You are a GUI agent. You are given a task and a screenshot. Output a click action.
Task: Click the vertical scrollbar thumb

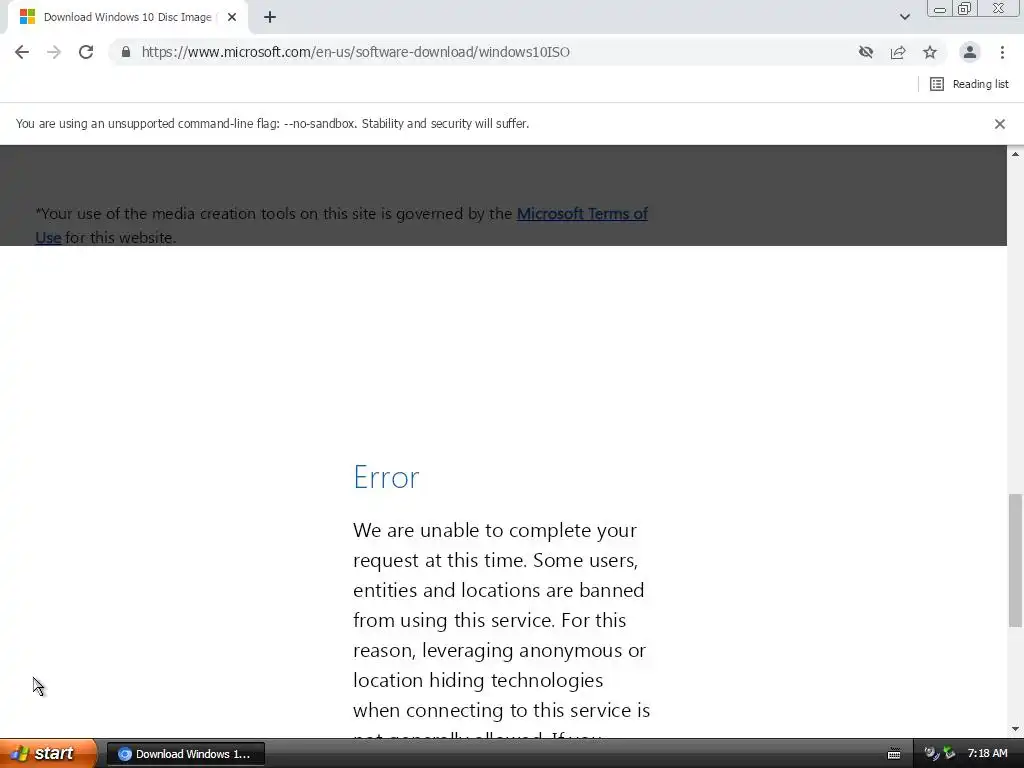[1015, 560]
